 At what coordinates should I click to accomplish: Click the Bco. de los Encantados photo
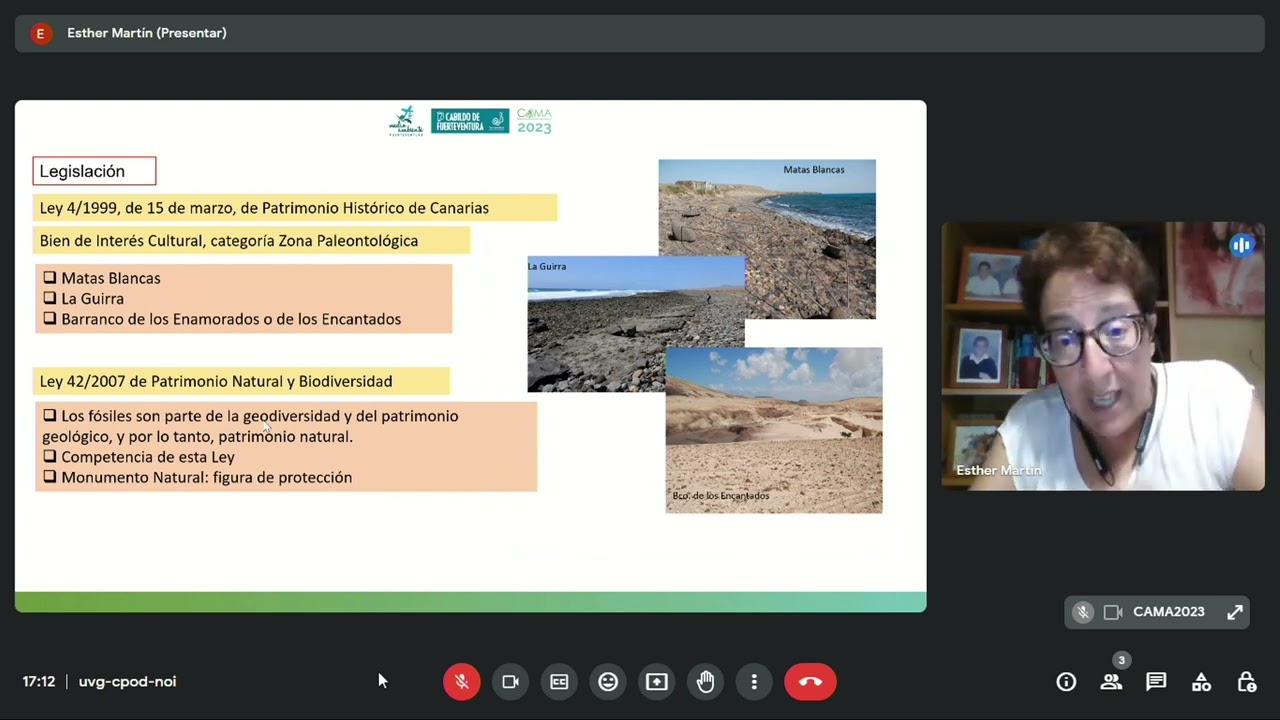[774, 430]
